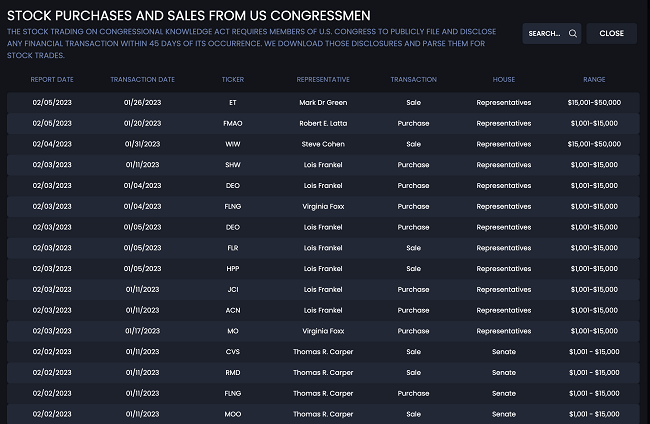Select the Range column header
The width and height of the screenshot is (650, 424).
coord(594,80)
